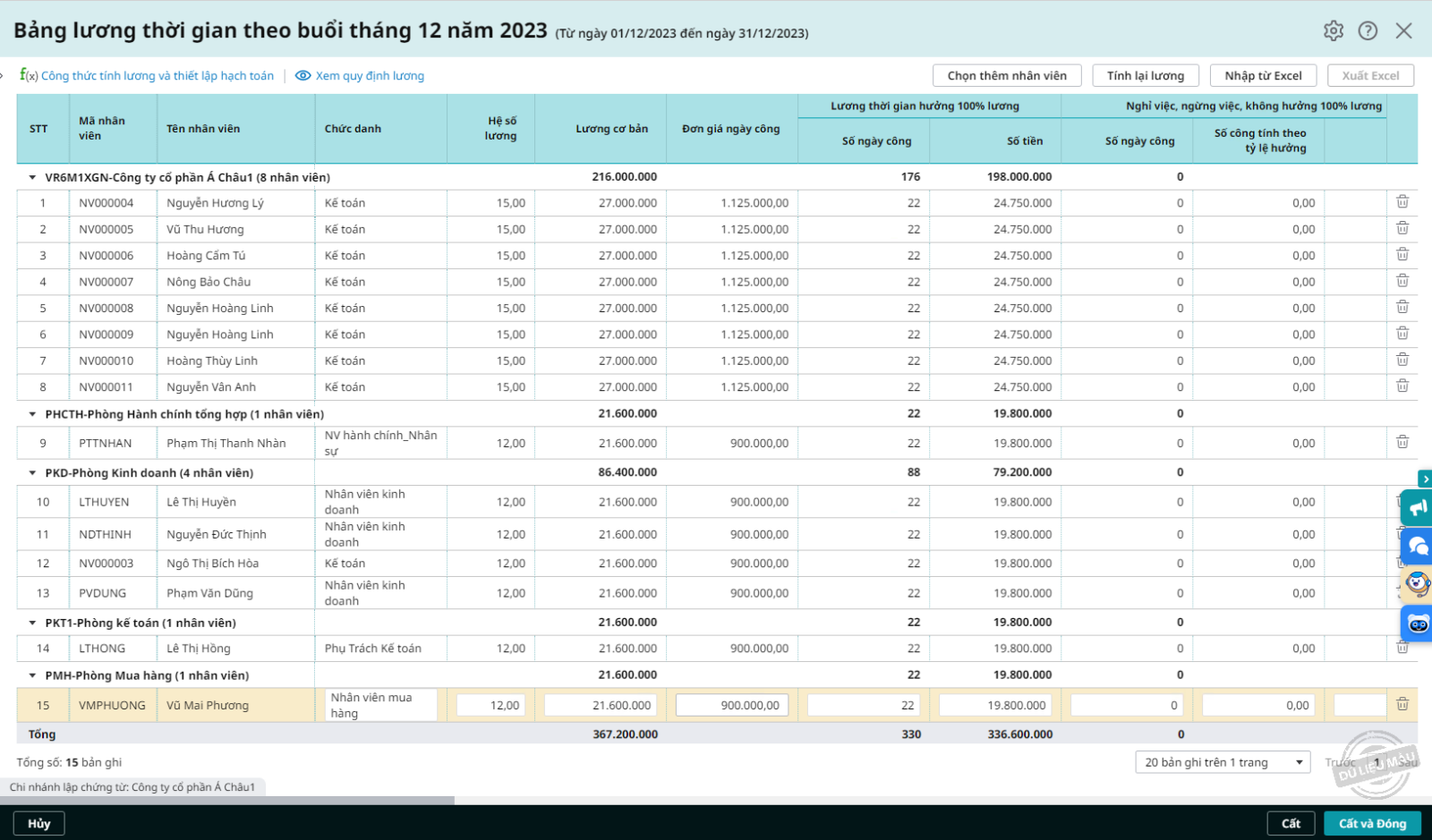
Task: Open the chat bubbles side icon
Action: pyautogui.click(x=1418, y=546)
